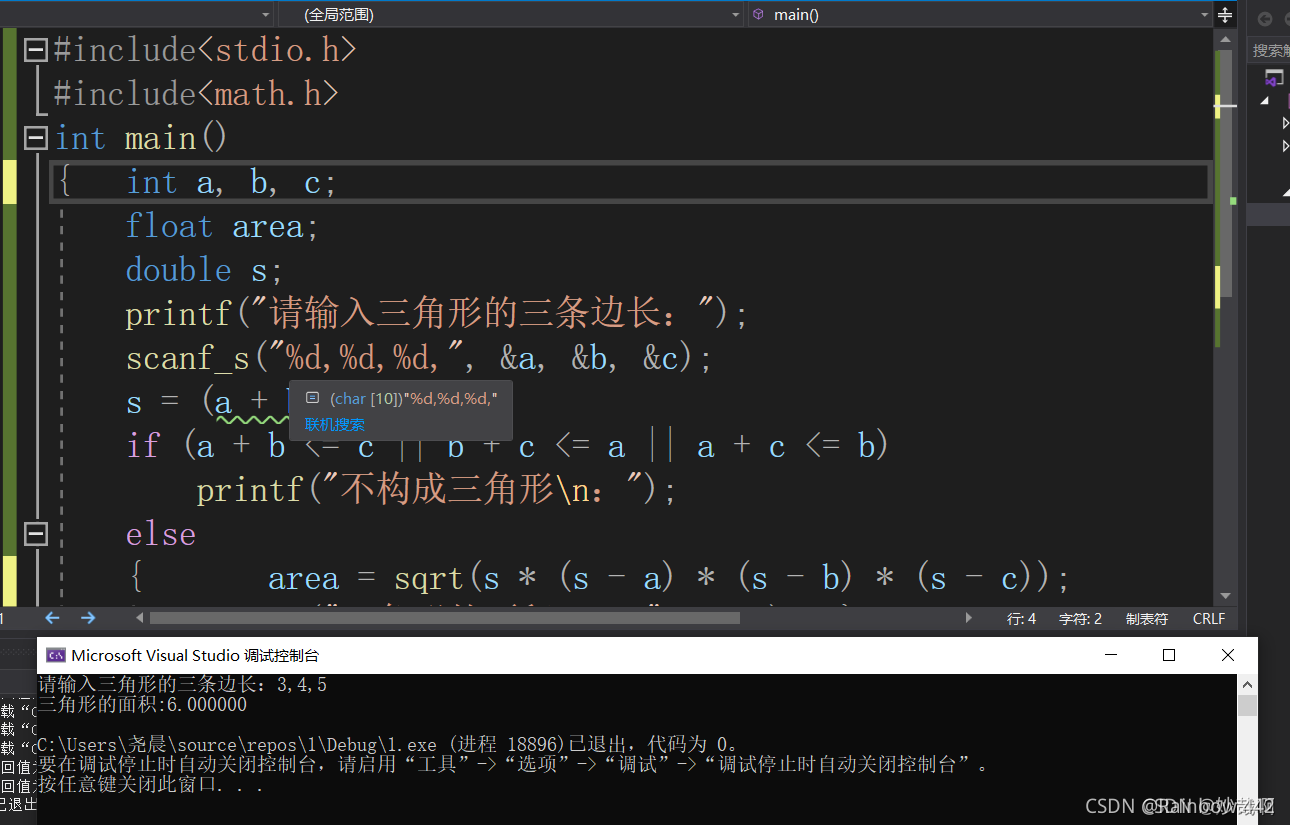Minimize the debug console window
The image size is (1290, 825).
pyautogui.click(x=1110, y=655)
